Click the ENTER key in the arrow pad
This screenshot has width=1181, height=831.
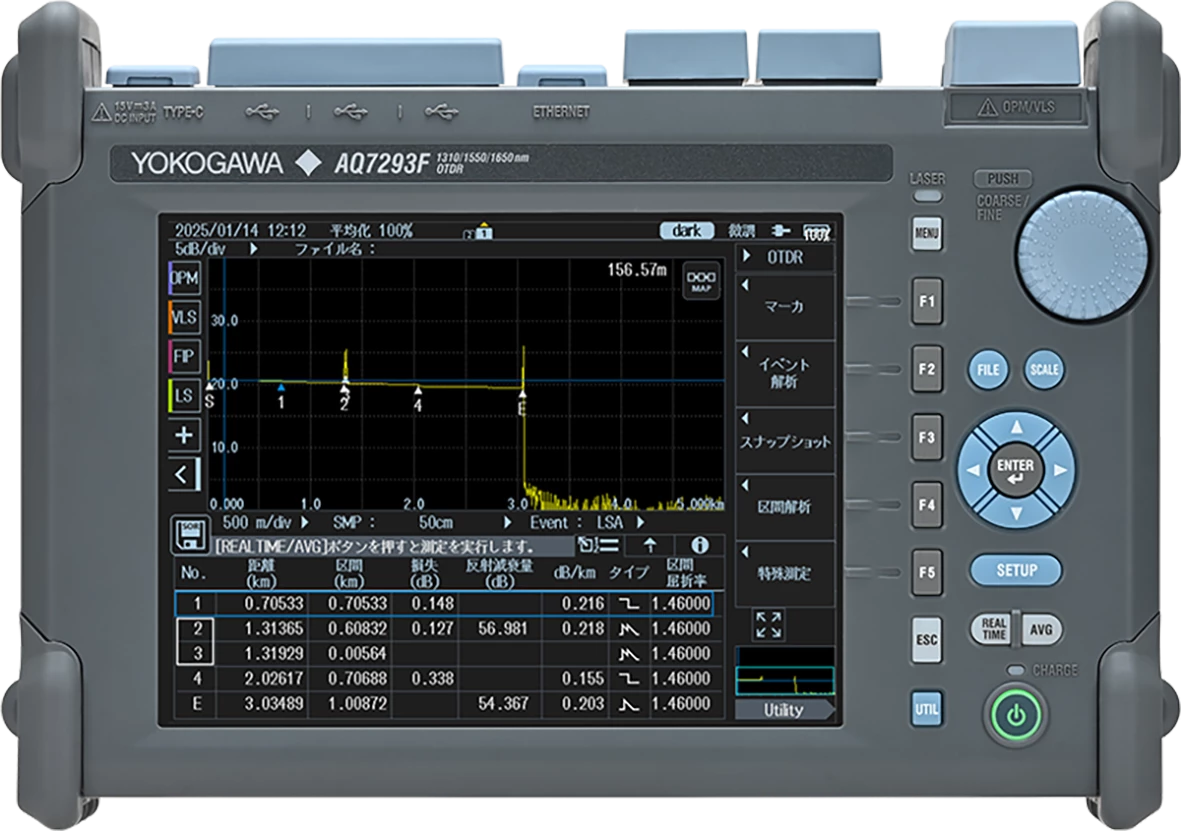click(x=1016, y=470)
